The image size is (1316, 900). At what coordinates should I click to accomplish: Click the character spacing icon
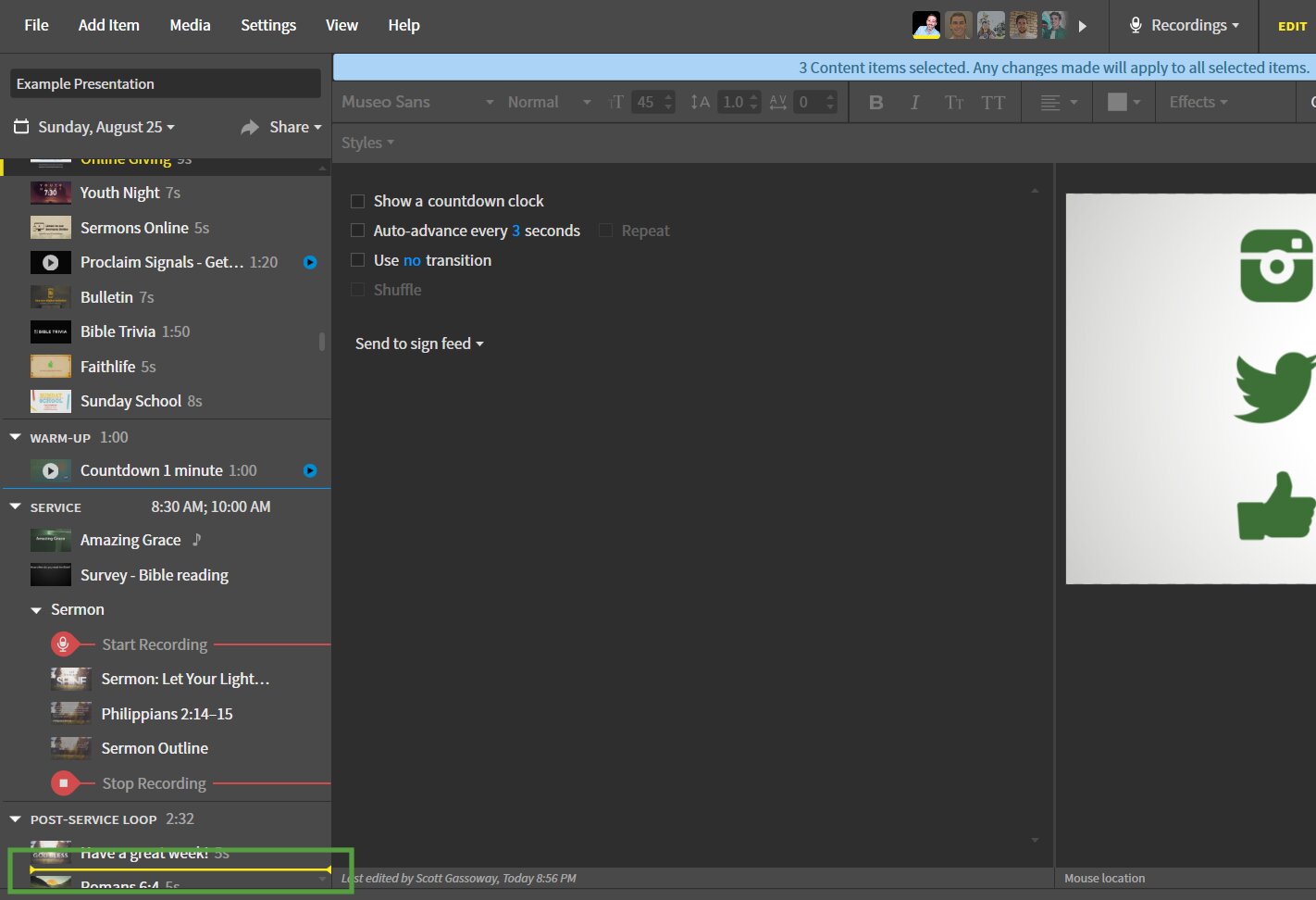point(777,102)
